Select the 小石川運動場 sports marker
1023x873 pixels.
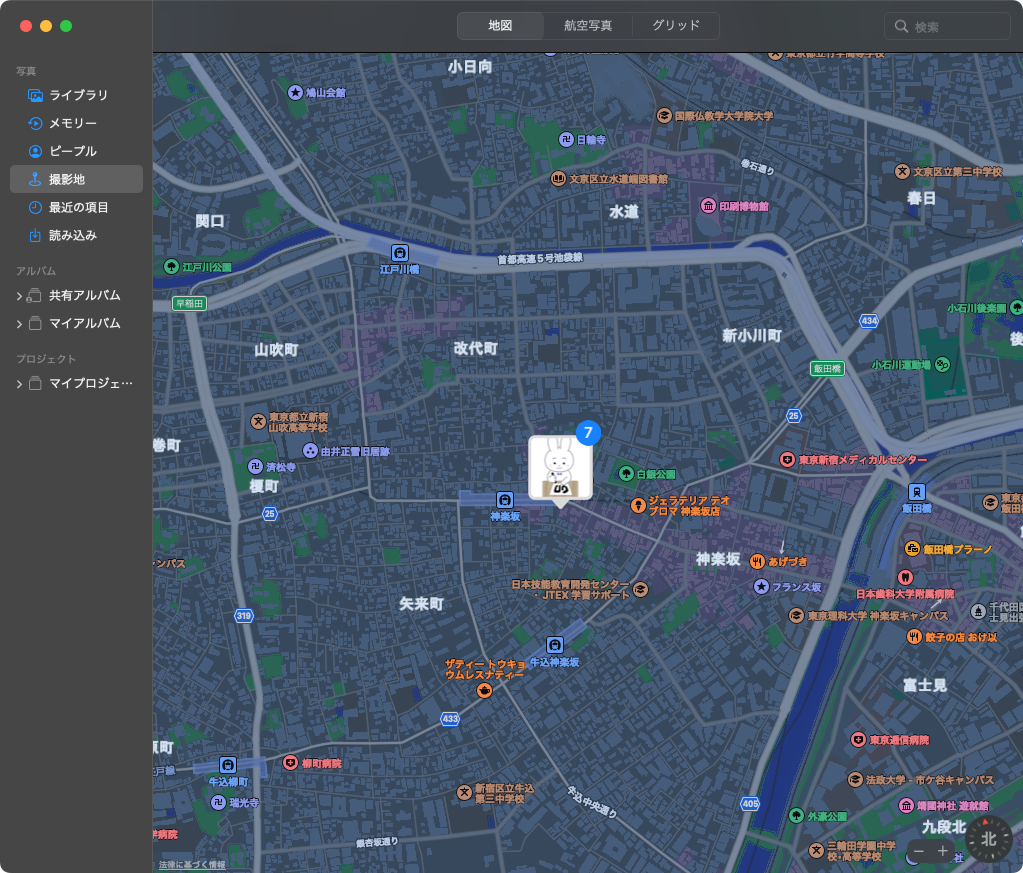(x=943, y=365)
